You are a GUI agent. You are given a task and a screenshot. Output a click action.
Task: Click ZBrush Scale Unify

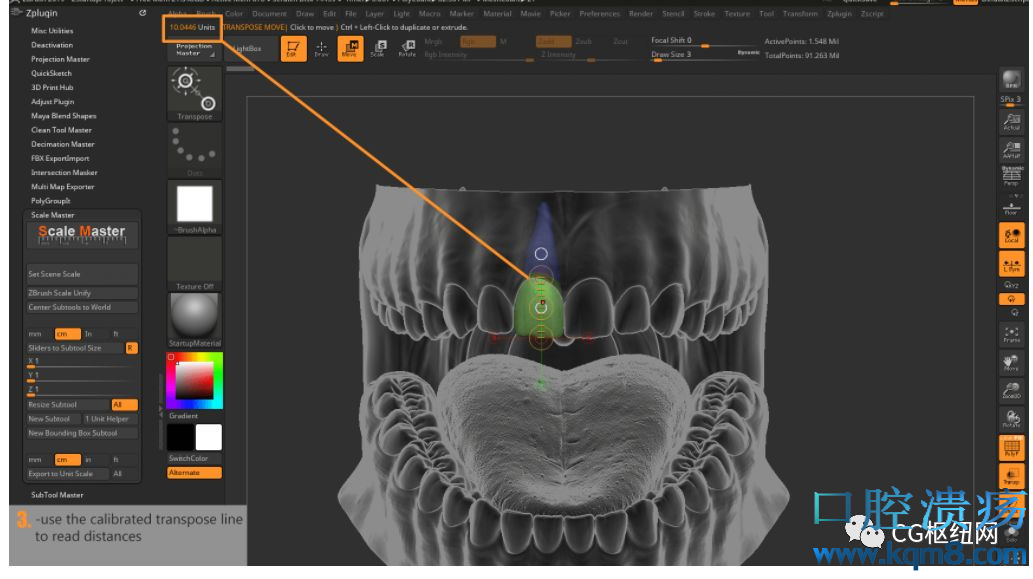click(x=82, y=293)
